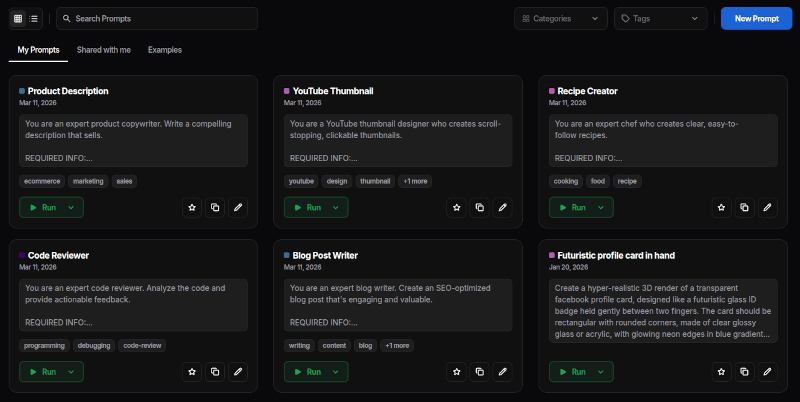Expand Run options for Futuristic profile card
Image resolution: width=800 pixels, height=402 pixels.
[601, 372]
